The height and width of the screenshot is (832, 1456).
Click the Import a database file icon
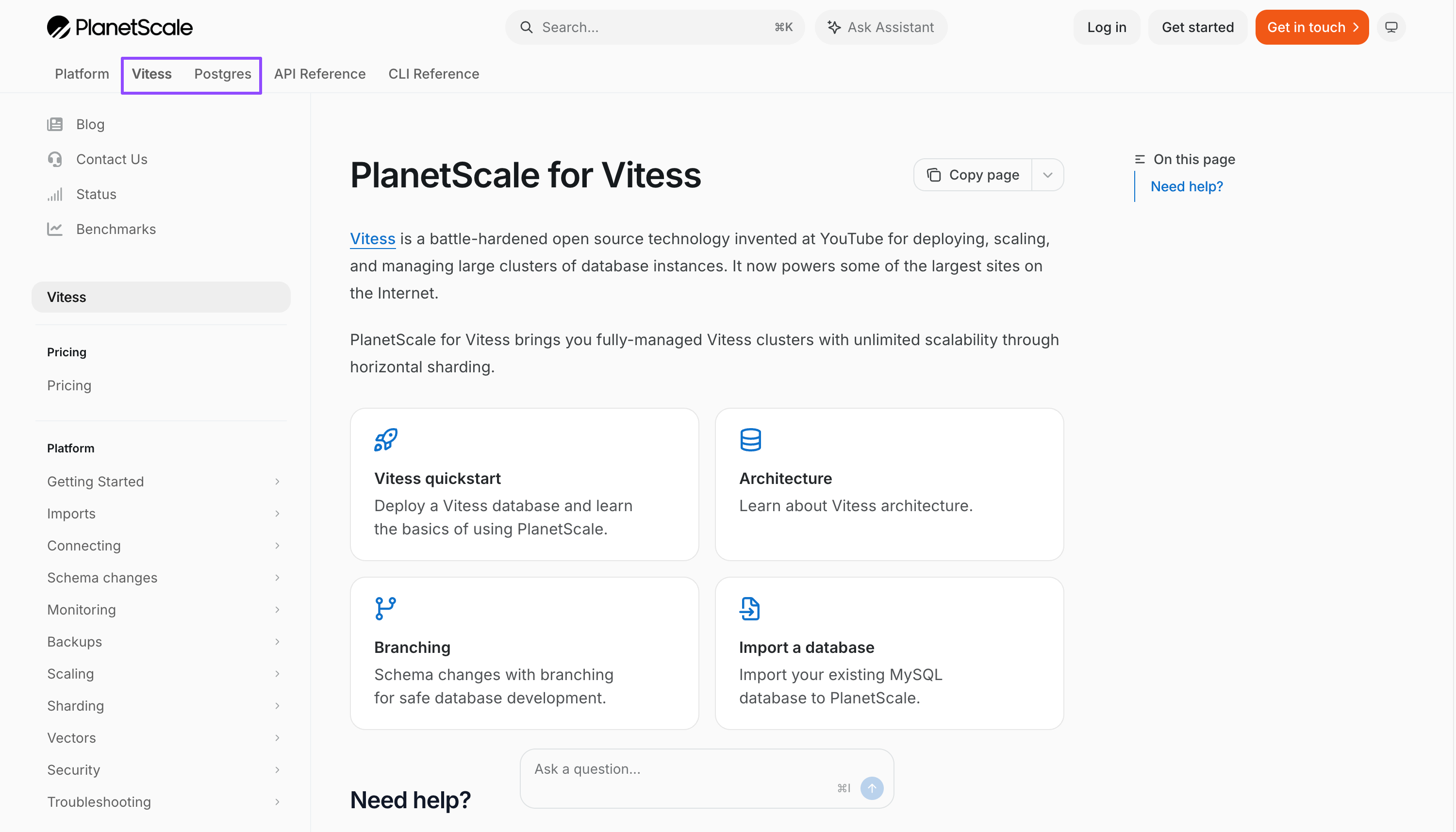pos(750,609)
